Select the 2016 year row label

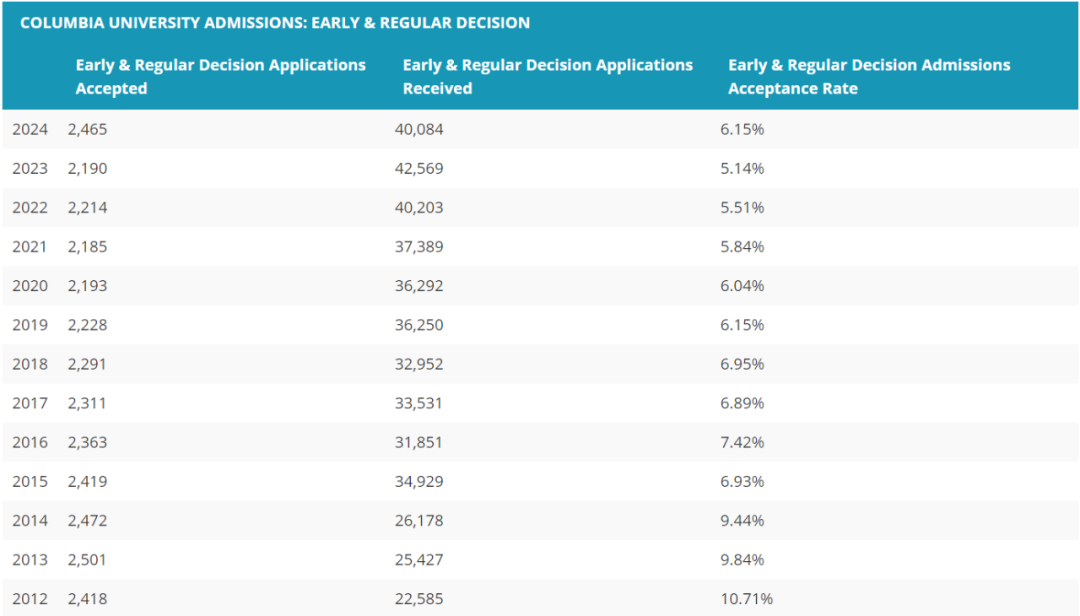(30, 442)
